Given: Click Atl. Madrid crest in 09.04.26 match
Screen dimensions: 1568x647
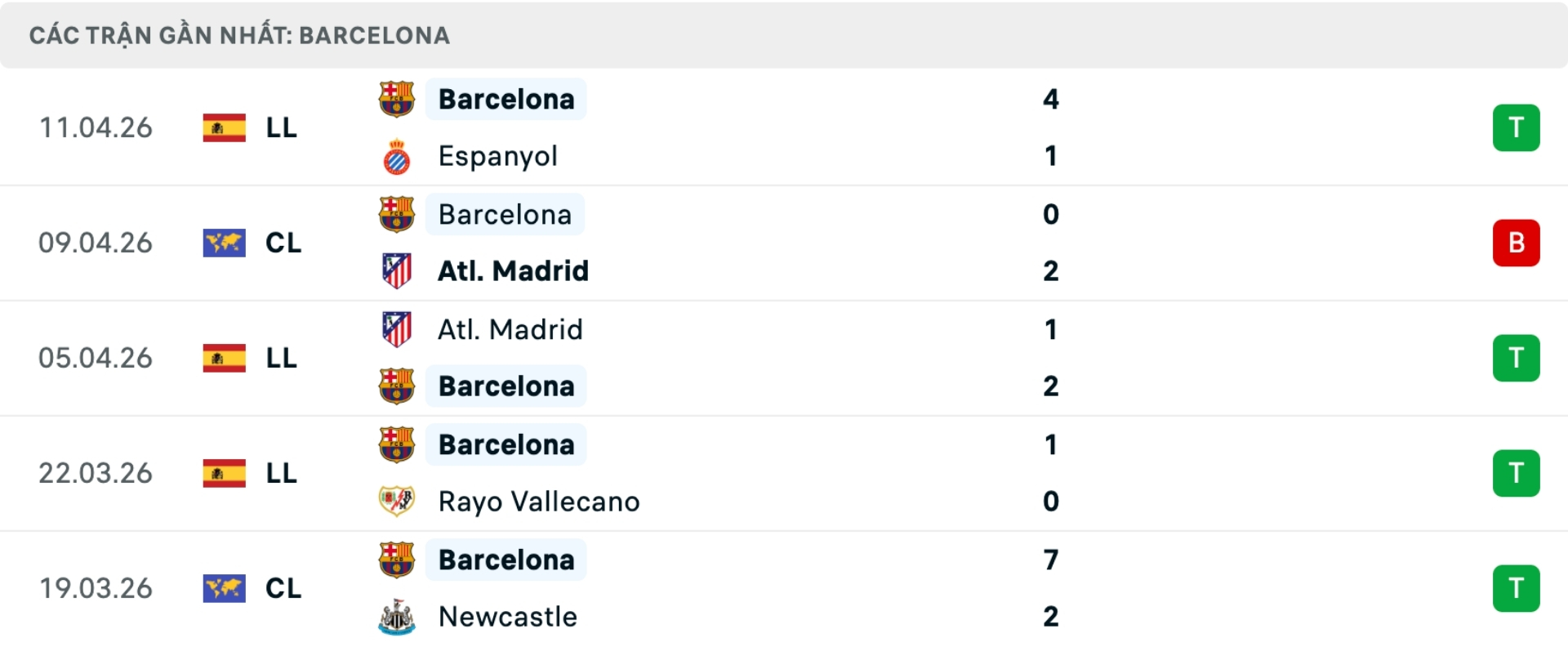Looking at the screenshot, I should [397, 270].
